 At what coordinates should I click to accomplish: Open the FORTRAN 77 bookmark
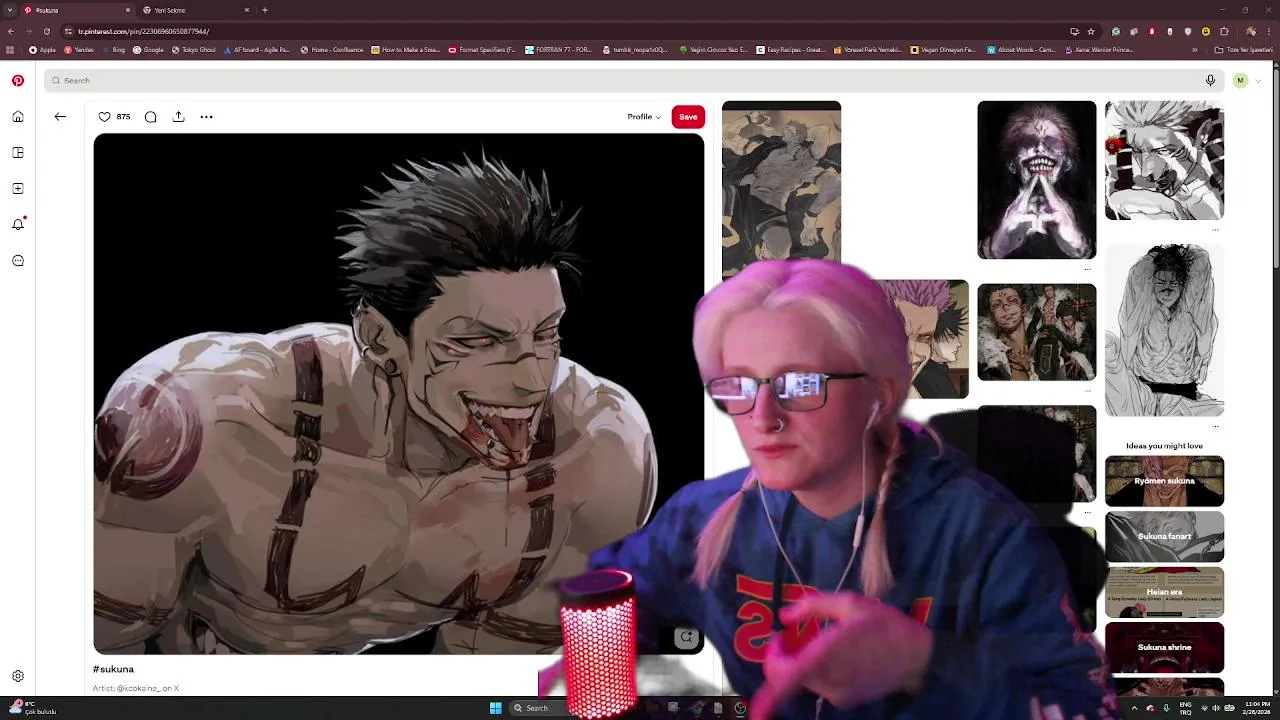559,50
